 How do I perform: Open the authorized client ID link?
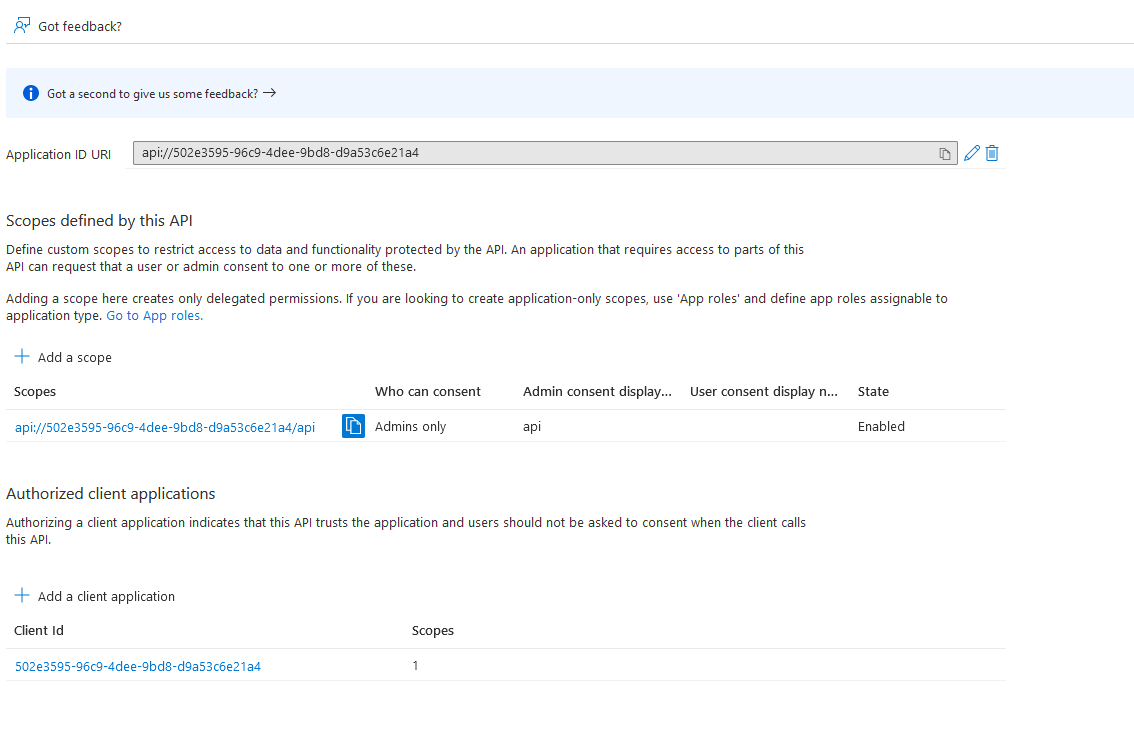coord(138,666)
